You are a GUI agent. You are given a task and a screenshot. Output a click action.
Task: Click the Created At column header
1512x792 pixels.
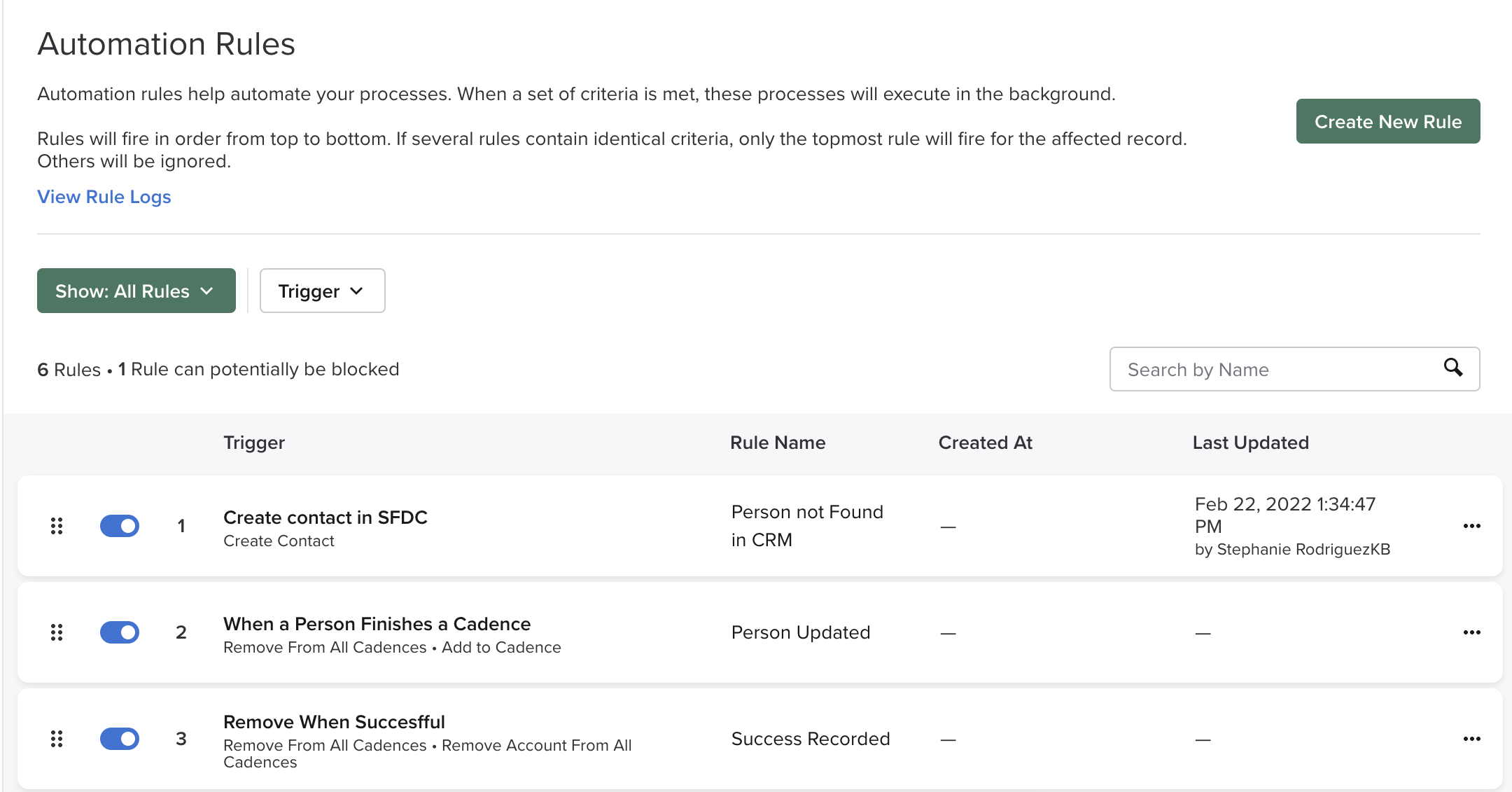coord(985,442)
